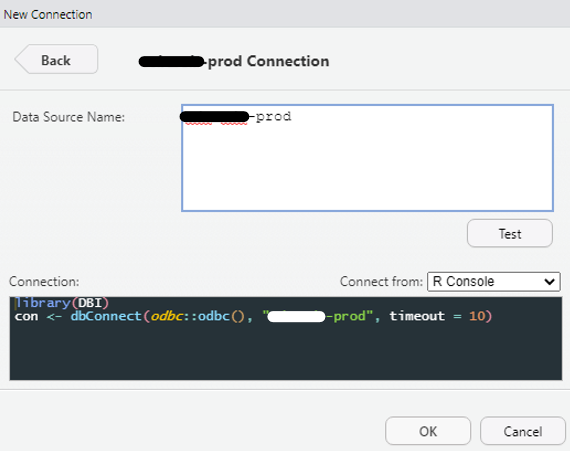Confirm the connection with OK
The width and height of the screenshot is (570, 451).
(x=428, y=431)
